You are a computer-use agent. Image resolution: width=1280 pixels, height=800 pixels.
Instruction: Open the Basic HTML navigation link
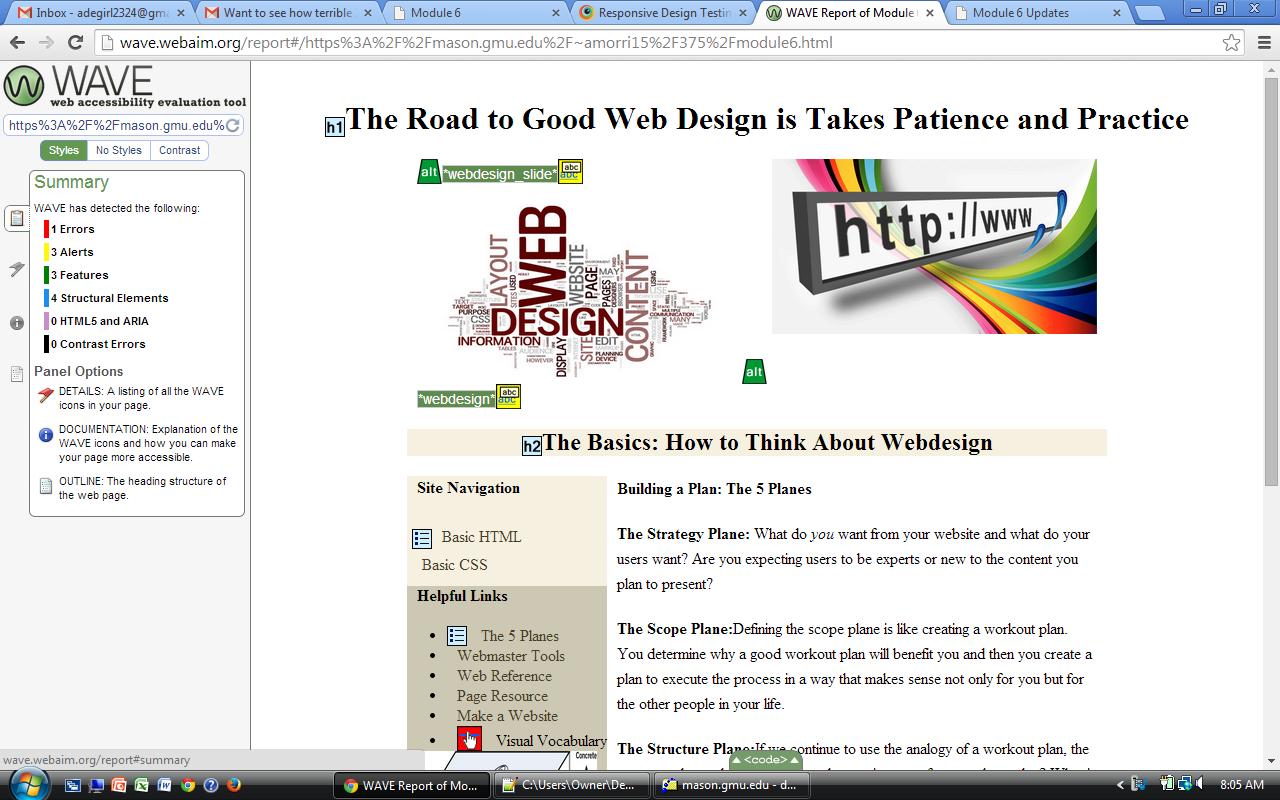481,537
